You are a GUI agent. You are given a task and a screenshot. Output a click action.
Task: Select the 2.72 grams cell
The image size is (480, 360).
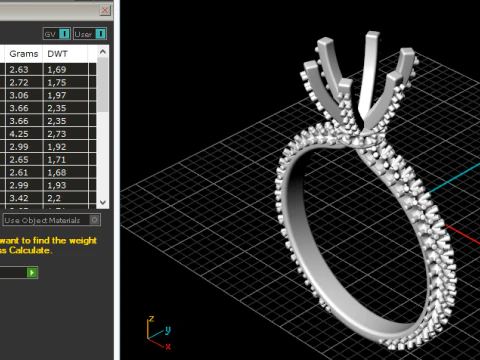pyautogui.click(x=24, y=82)
